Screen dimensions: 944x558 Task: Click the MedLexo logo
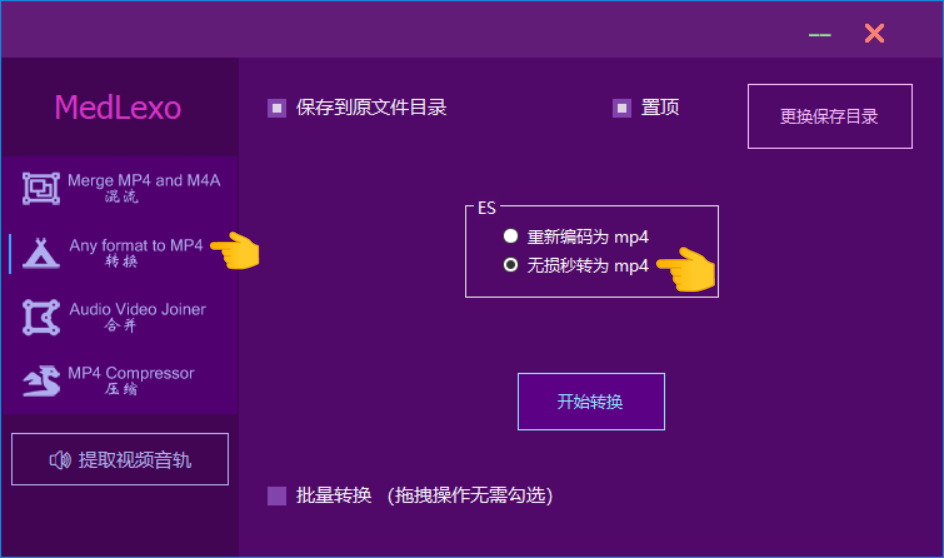(x=118, y=108)
